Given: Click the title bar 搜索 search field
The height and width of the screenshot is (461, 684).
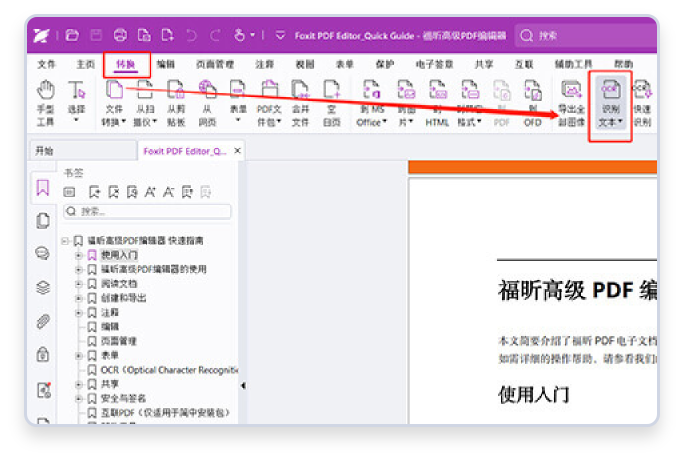Looking at the screenshot, I should pos(586,35).
